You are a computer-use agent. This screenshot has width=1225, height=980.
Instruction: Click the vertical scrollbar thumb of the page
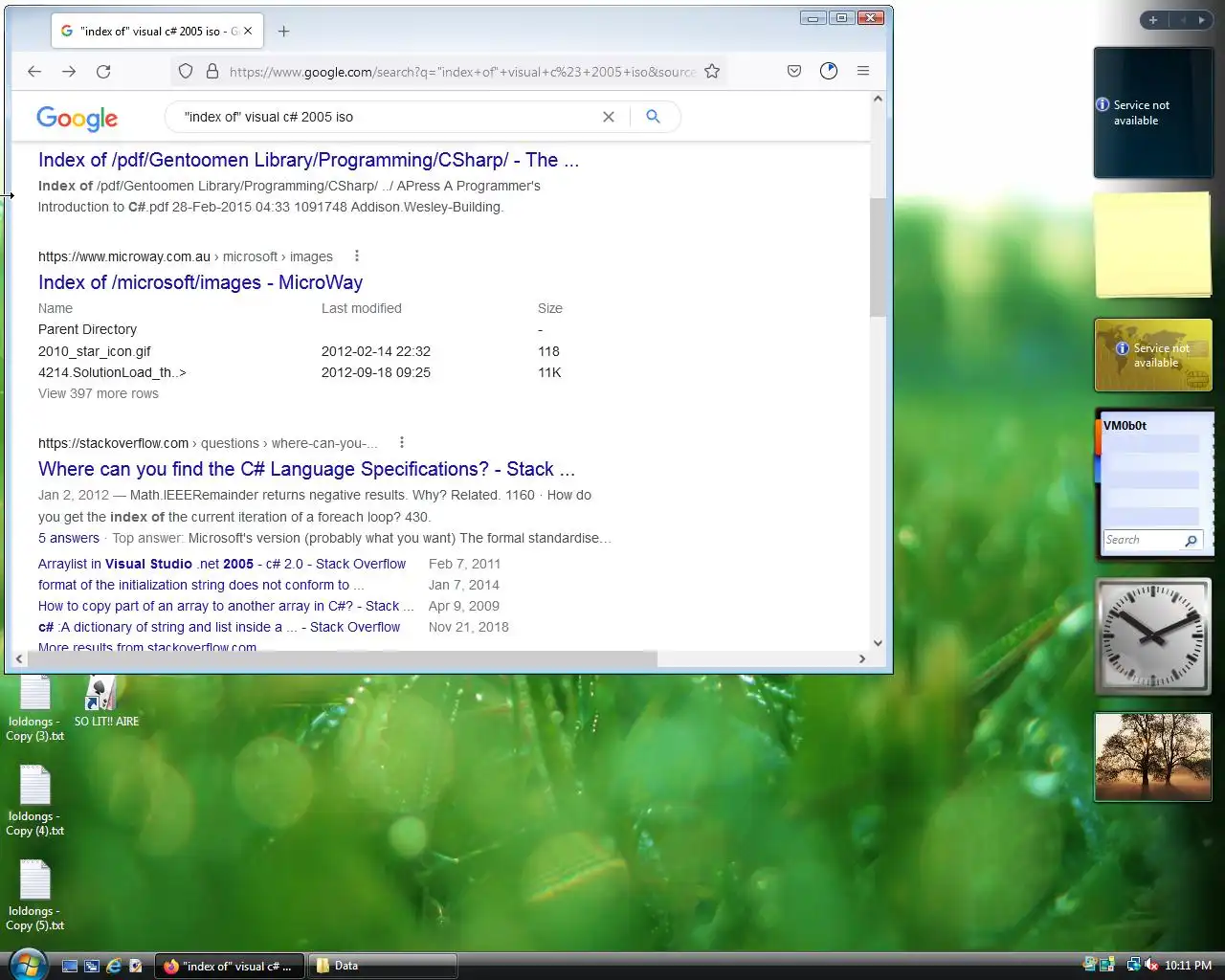pos(878,257)
